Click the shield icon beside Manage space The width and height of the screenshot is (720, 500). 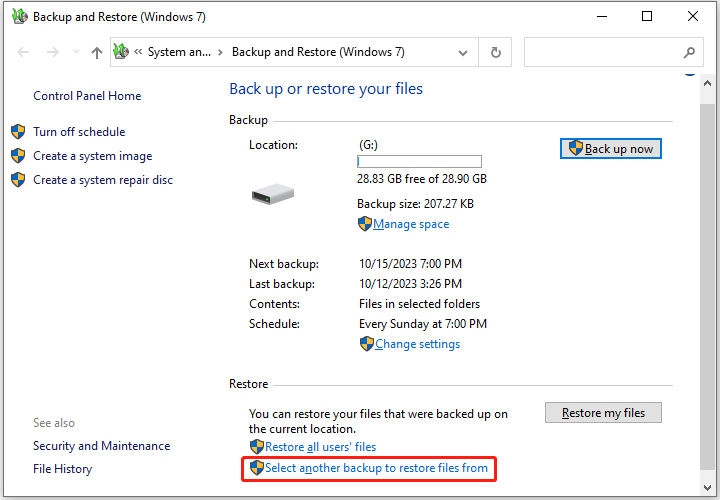(x=365, y=224)
